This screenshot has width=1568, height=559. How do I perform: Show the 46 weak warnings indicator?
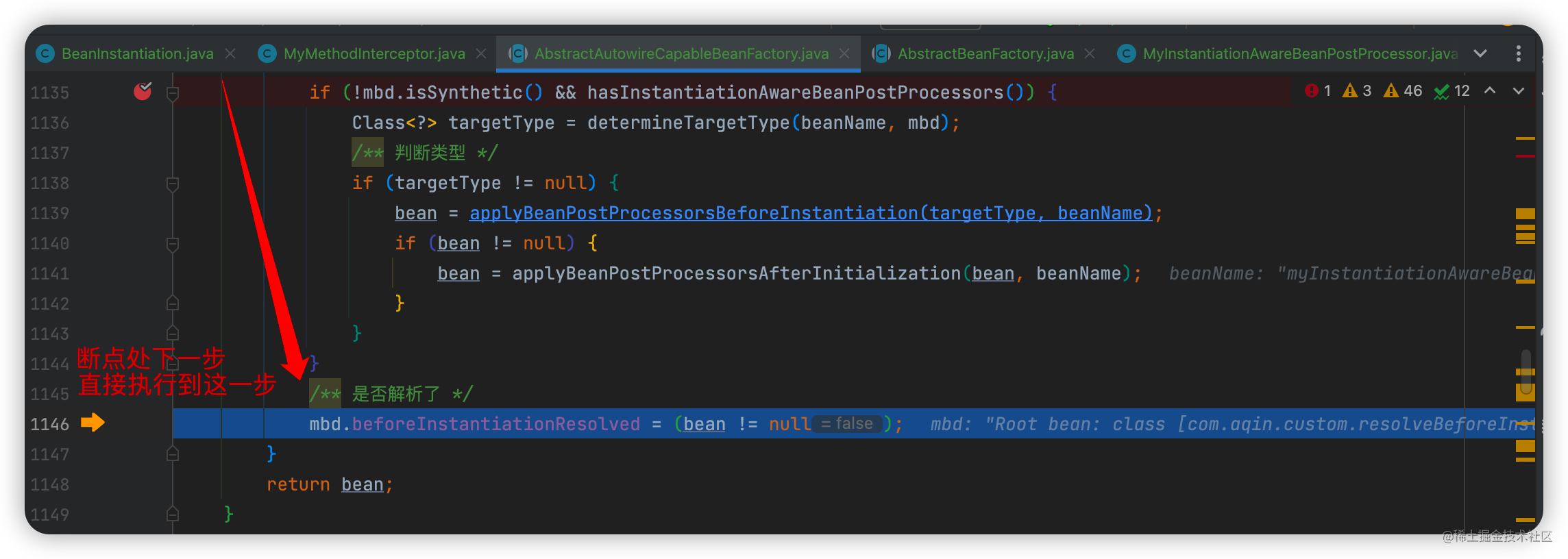click(x=1403, y=90)
